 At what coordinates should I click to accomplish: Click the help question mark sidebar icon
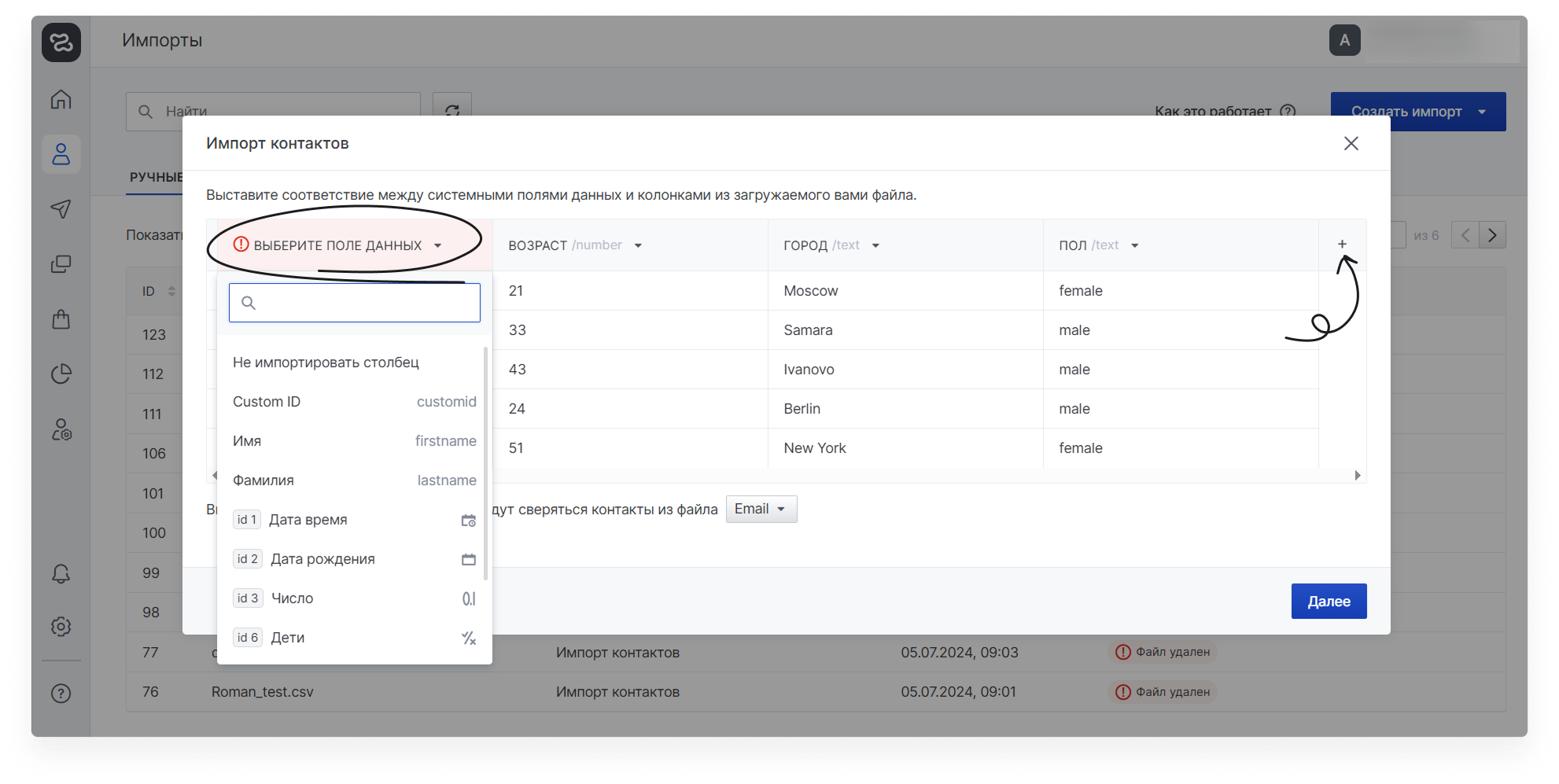pos(61,693)
